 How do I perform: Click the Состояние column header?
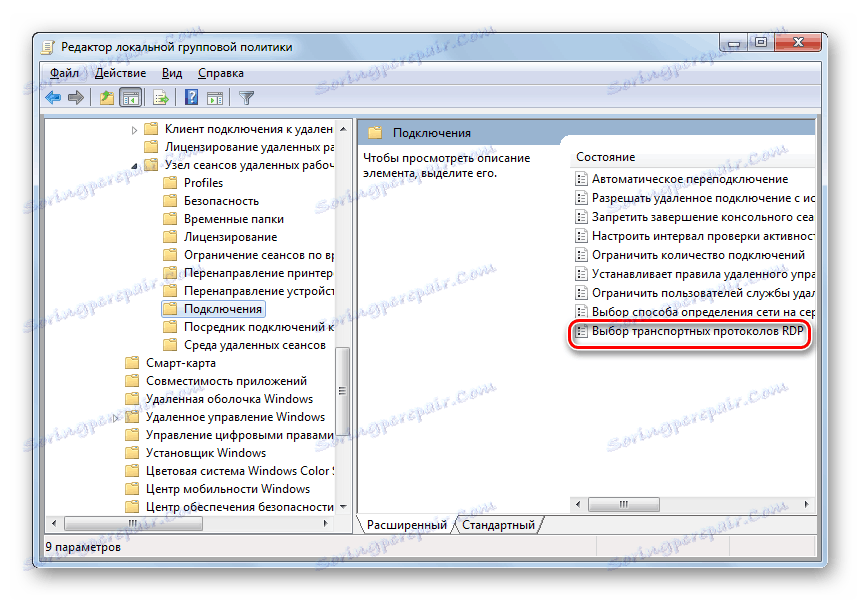[605, 157]
